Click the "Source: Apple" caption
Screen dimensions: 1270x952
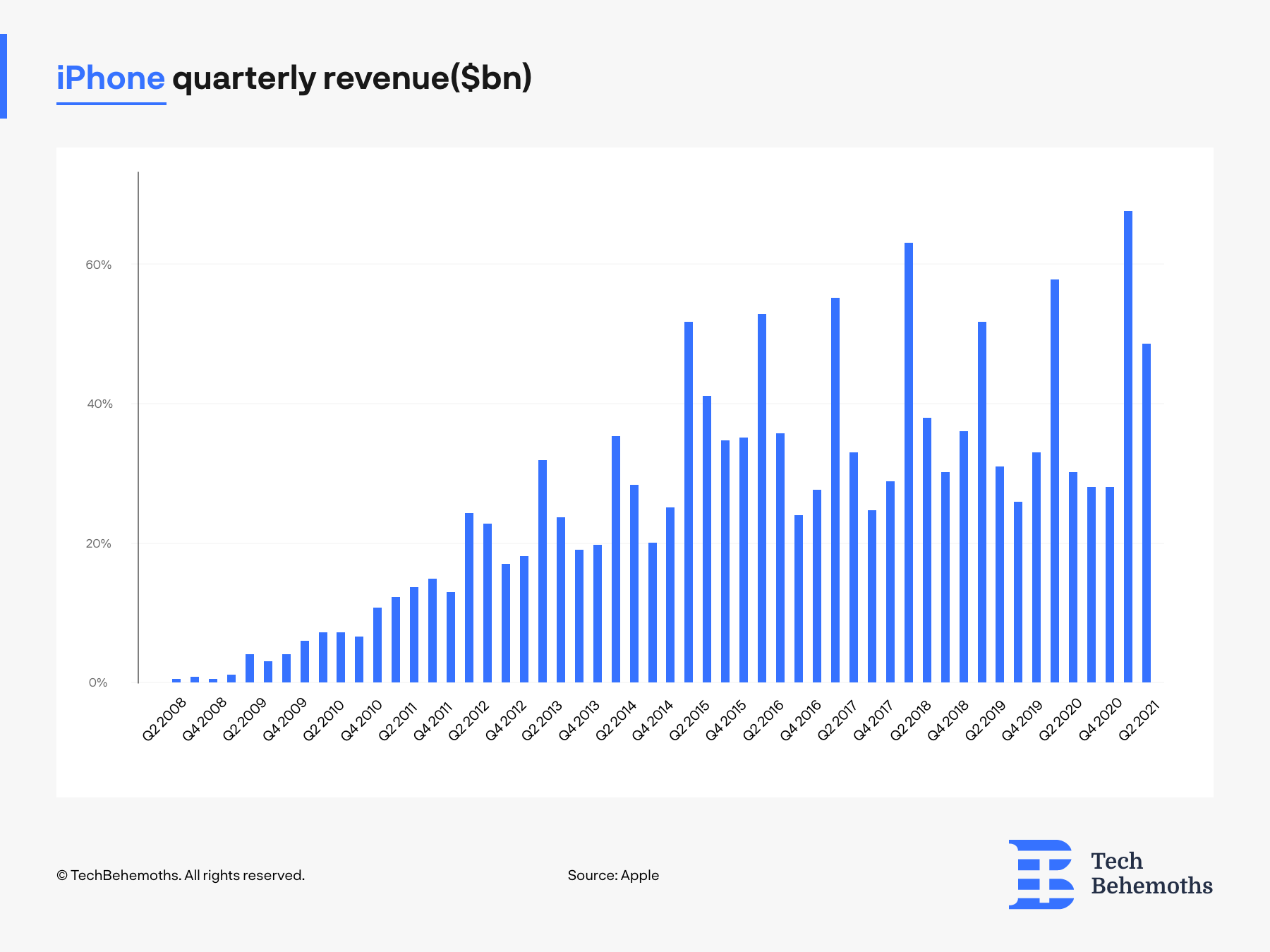point(613,875)
